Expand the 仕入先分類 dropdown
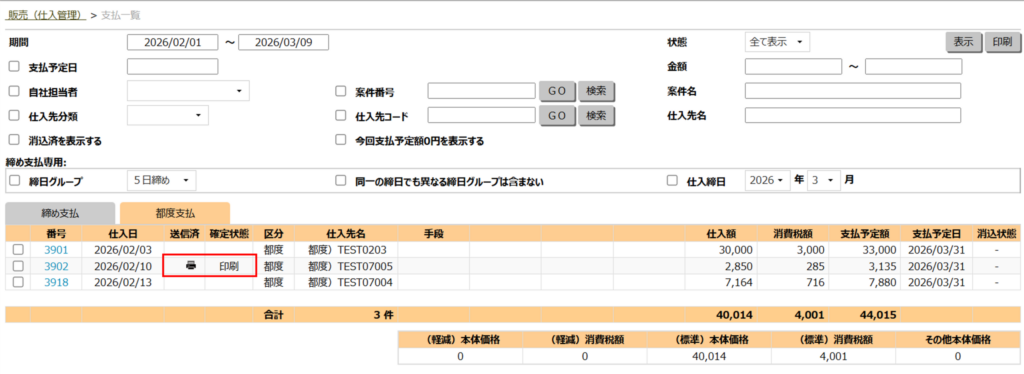The width and height of the screenshot is (1024, 374). 168,116
